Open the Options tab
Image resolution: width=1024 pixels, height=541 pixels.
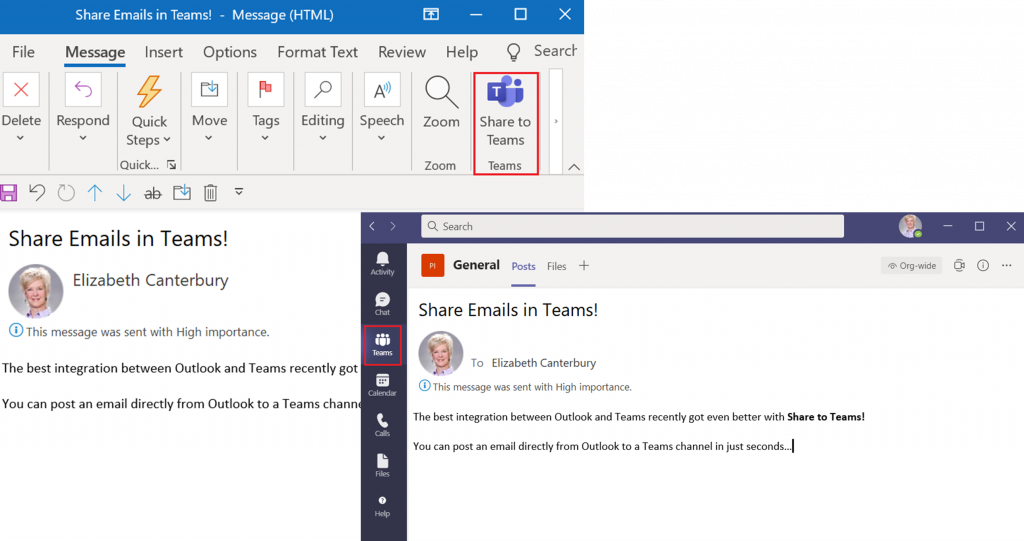point(229,52)
